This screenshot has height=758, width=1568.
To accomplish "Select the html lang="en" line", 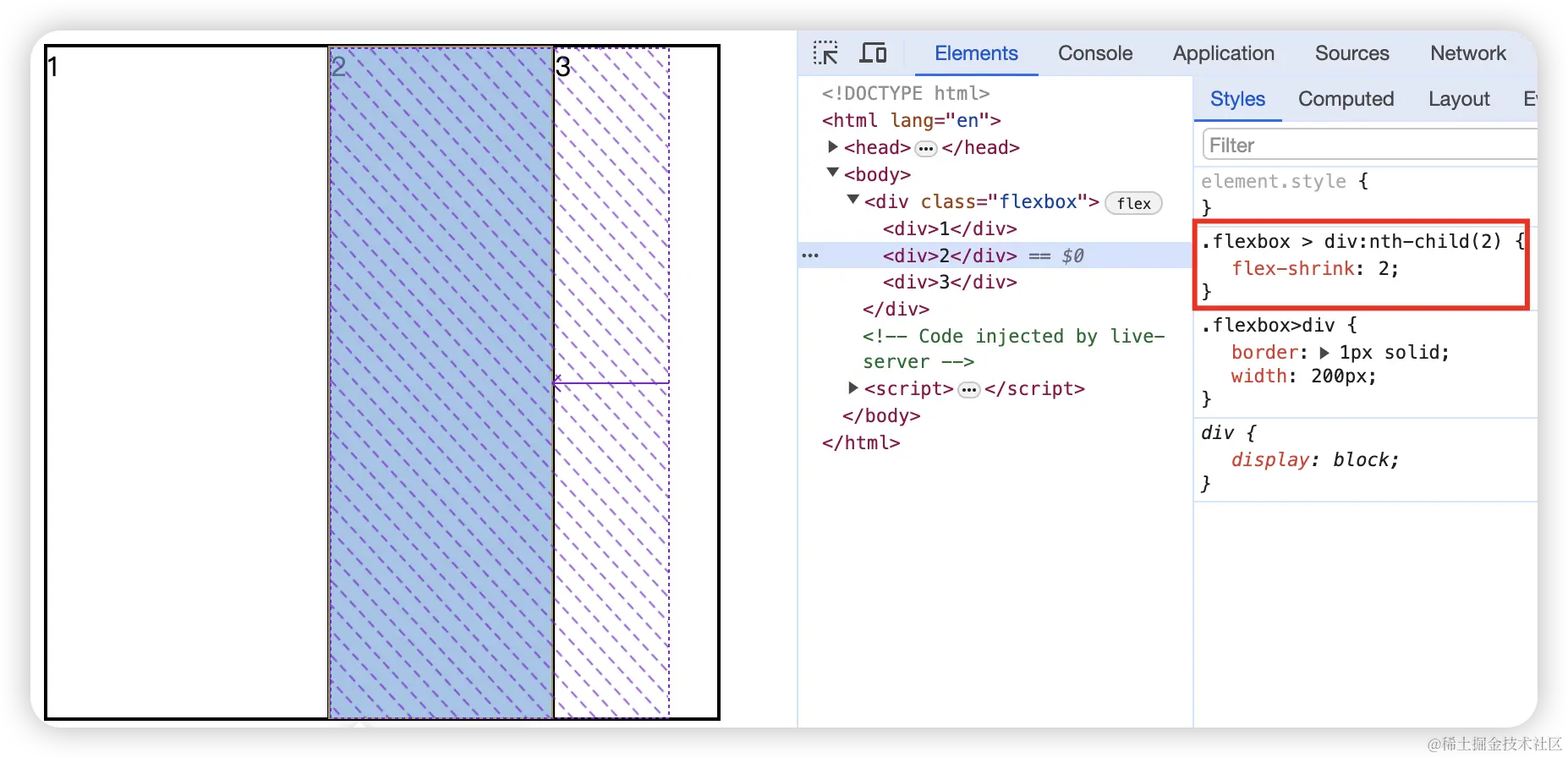I will [911, 120].
